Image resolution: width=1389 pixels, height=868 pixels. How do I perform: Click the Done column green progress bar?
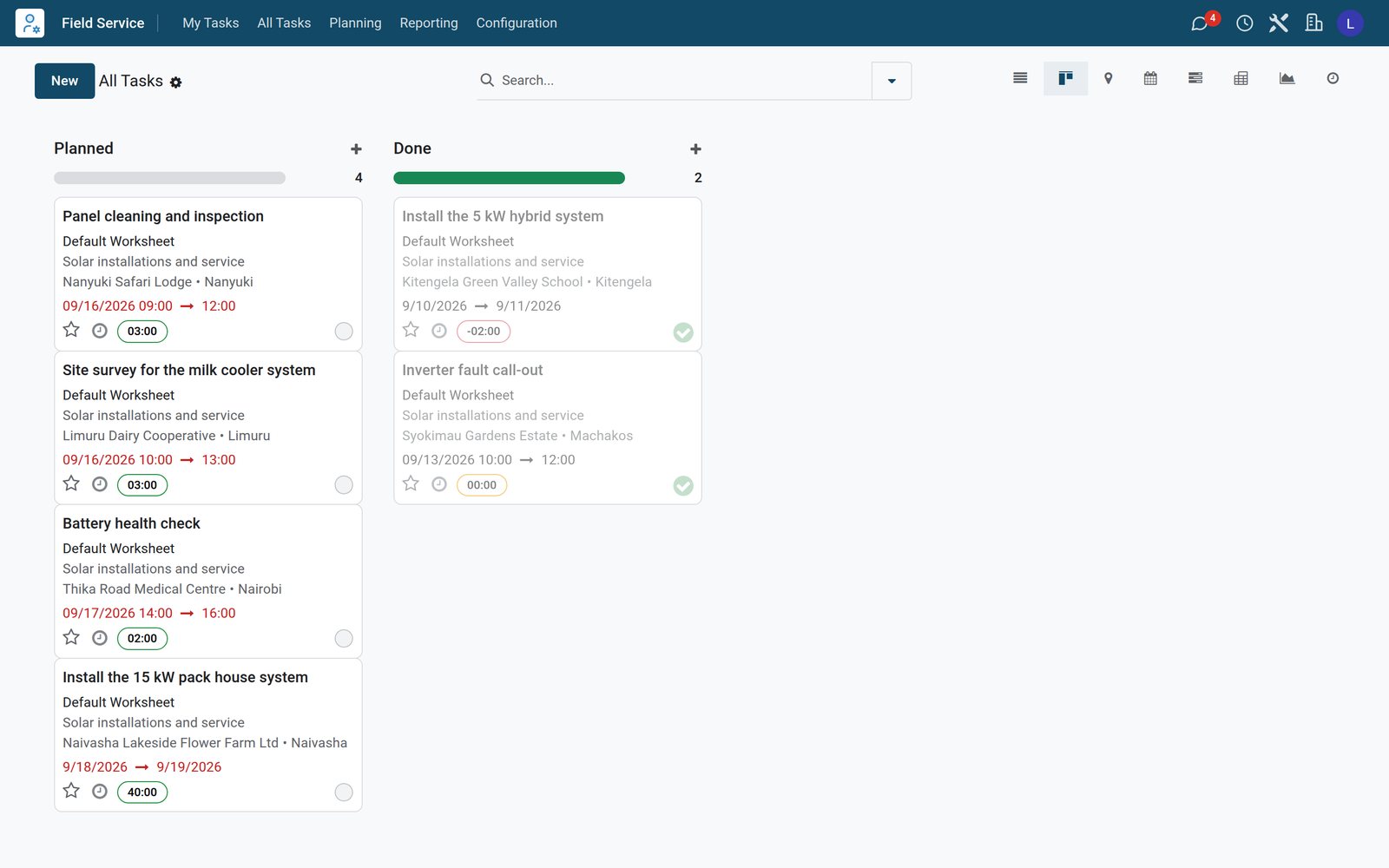509,178
